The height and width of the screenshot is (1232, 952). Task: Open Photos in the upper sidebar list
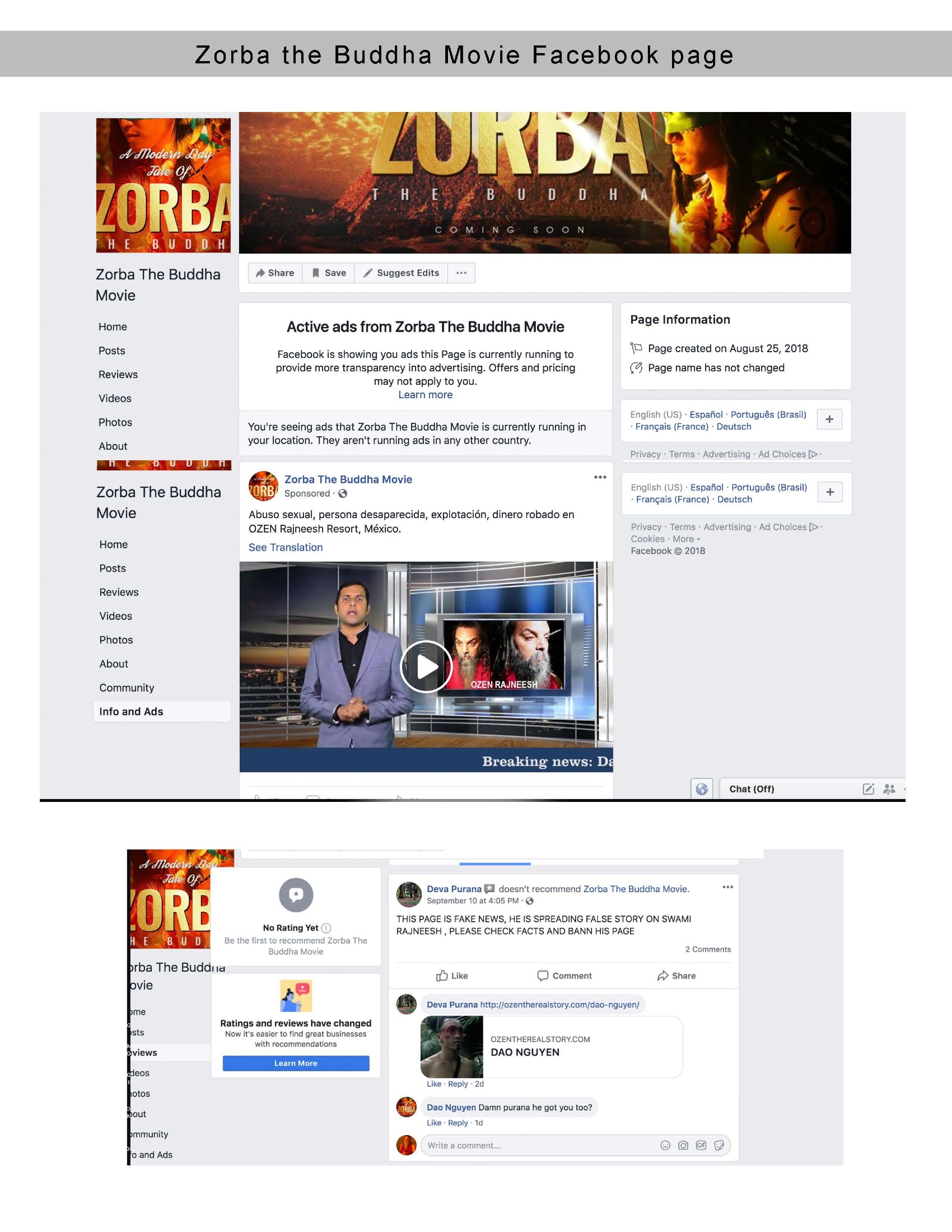point(115,422)
